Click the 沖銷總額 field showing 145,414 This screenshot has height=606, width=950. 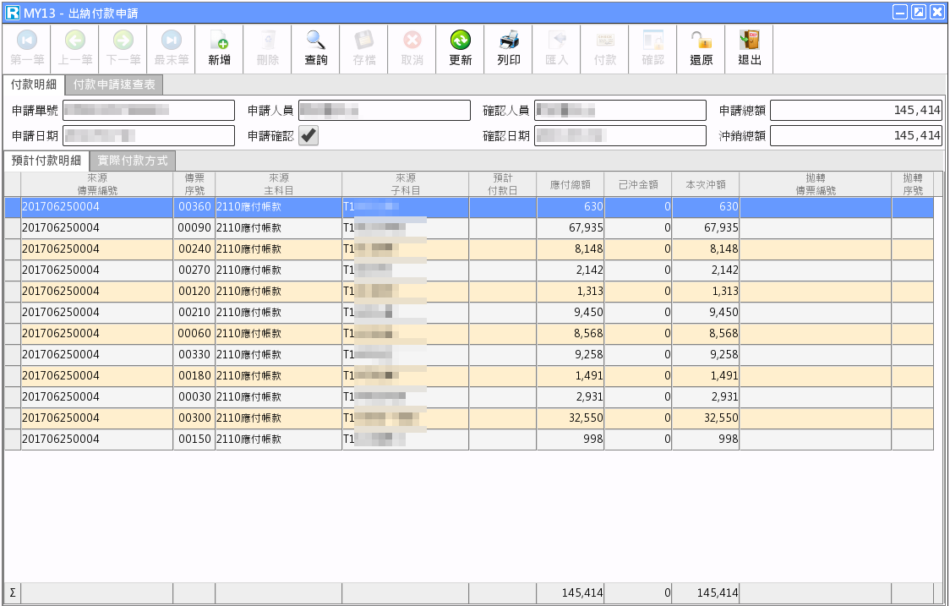point(856,136)
